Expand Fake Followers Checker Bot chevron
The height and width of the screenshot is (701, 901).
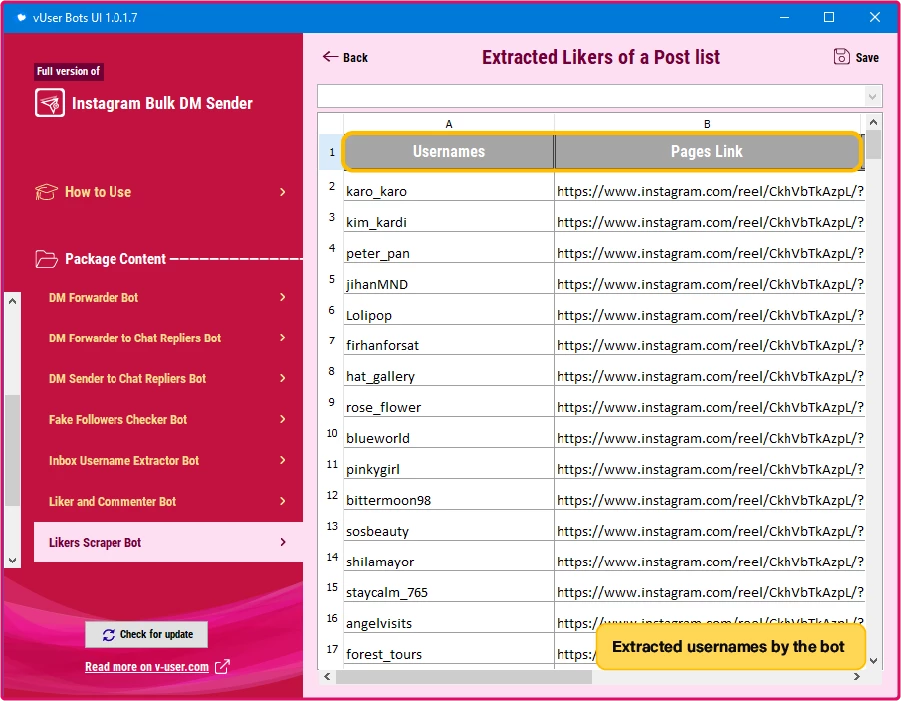point(282,419)
